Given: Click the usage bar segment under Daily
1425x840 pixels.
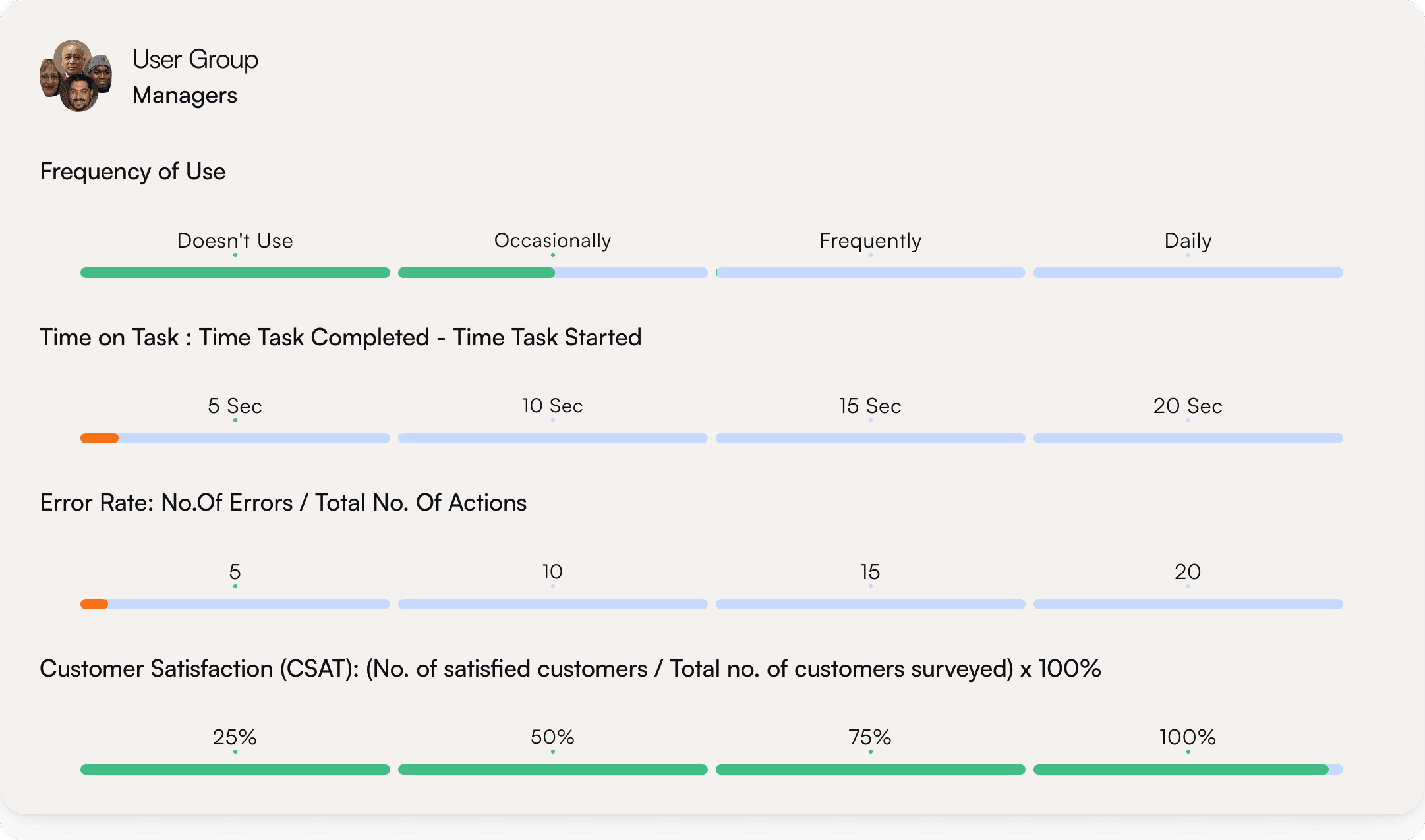Looking at the screenshot, I should (x=1188, y=273).
